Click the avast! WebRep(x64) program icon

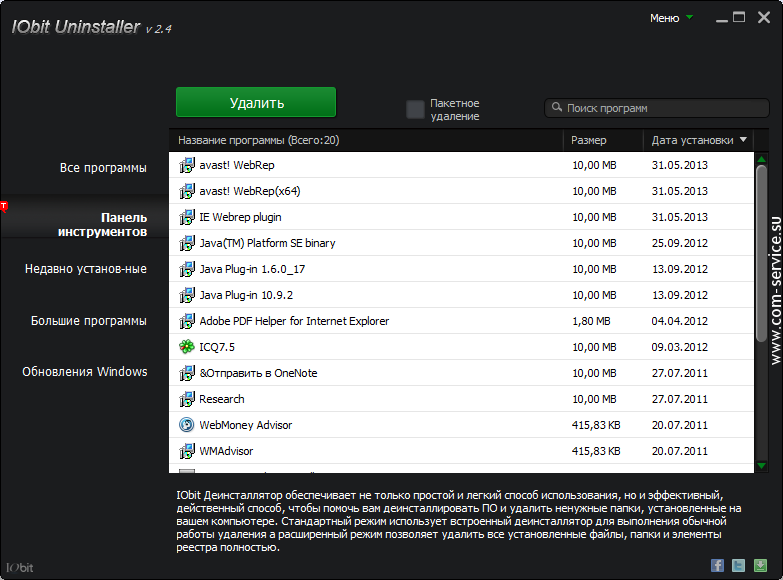[187, 191]
